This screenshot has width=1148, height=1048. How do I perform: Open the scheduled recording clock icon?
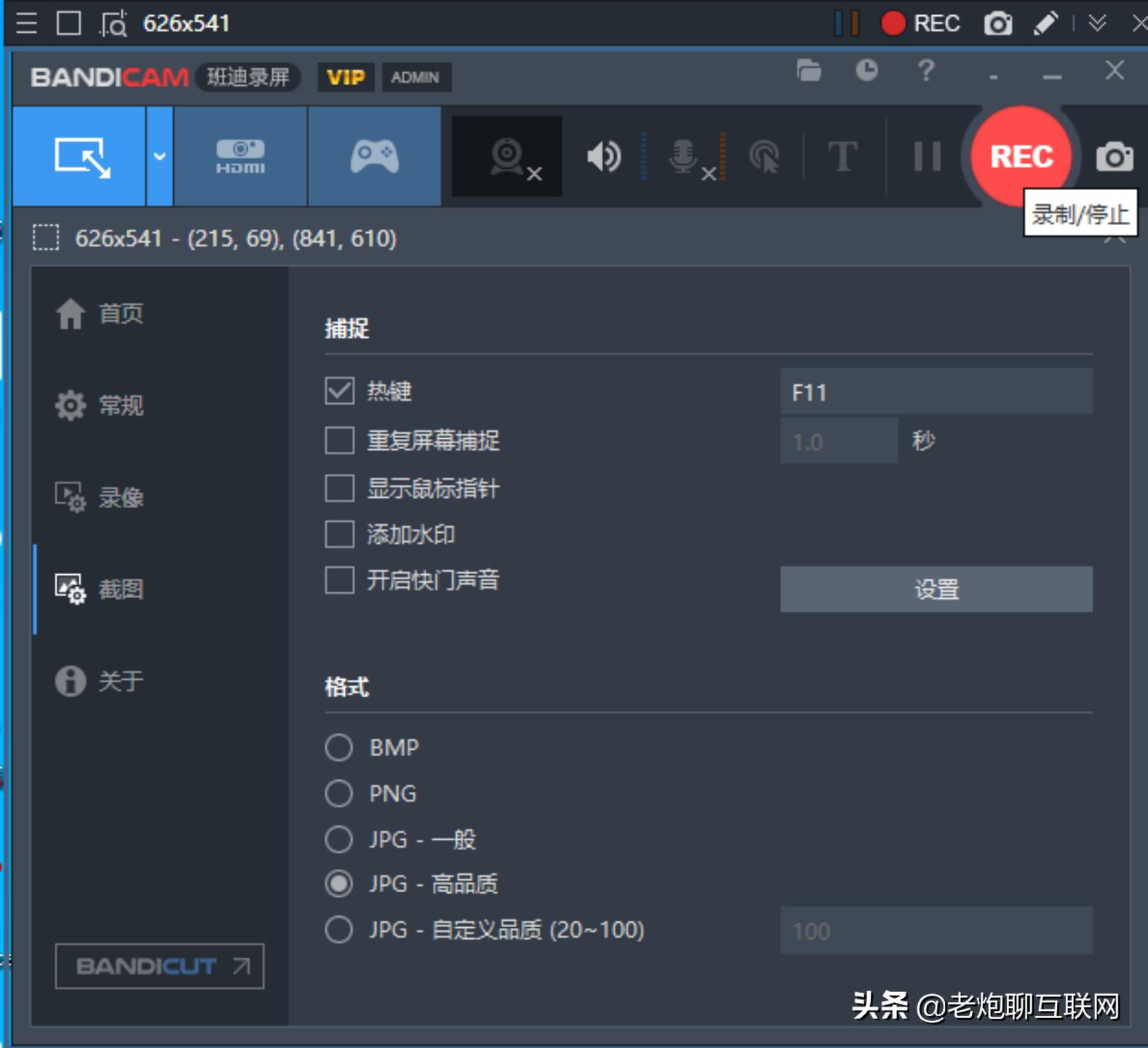tap(866, 71)
